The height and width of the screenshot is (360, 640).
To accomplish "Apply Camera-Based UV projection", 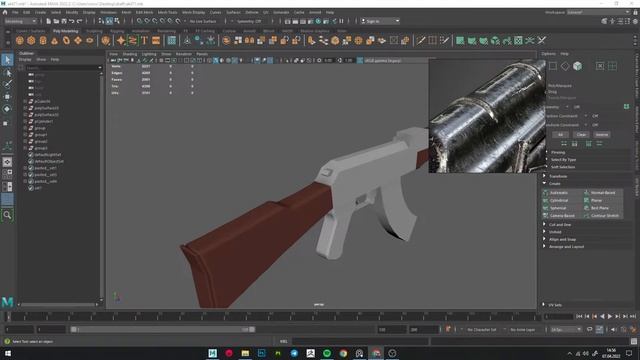I will 562,216.
